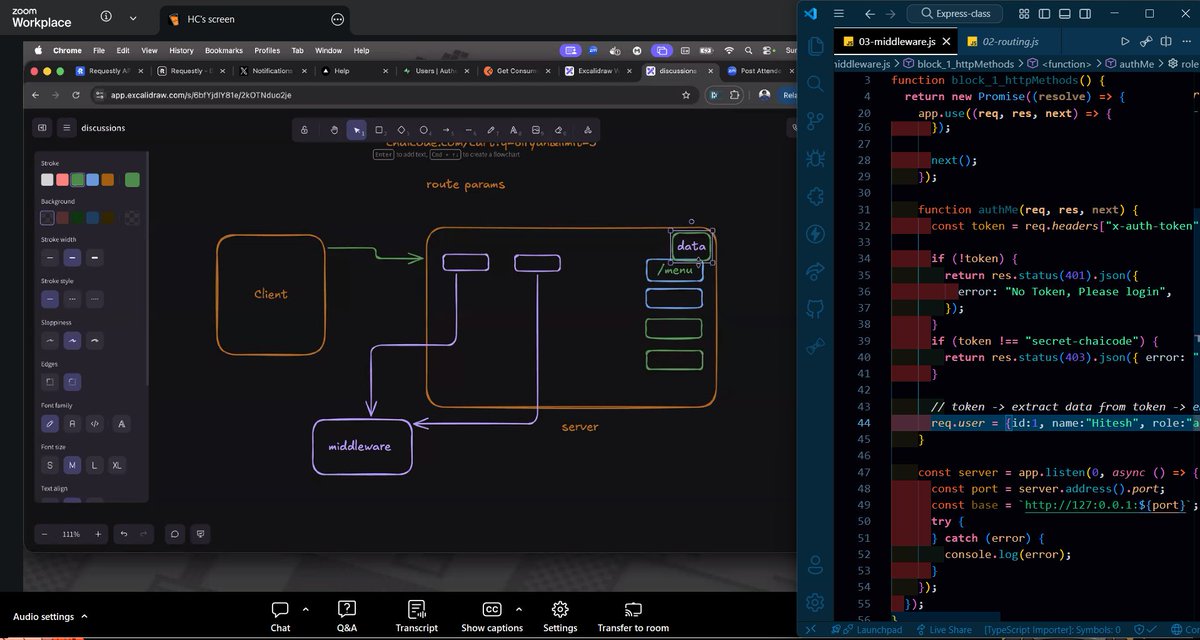Open the HC's screen options menu

tap(338, 19)
